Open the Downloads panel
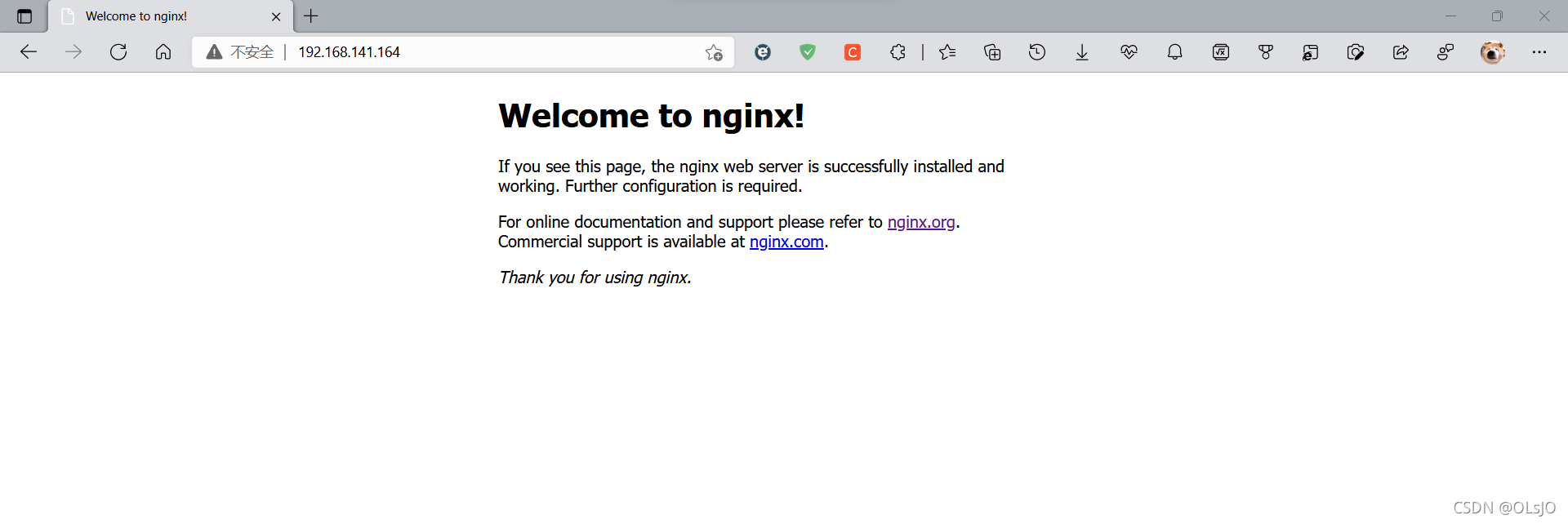1568x524 pixels. pos(1082,52)
